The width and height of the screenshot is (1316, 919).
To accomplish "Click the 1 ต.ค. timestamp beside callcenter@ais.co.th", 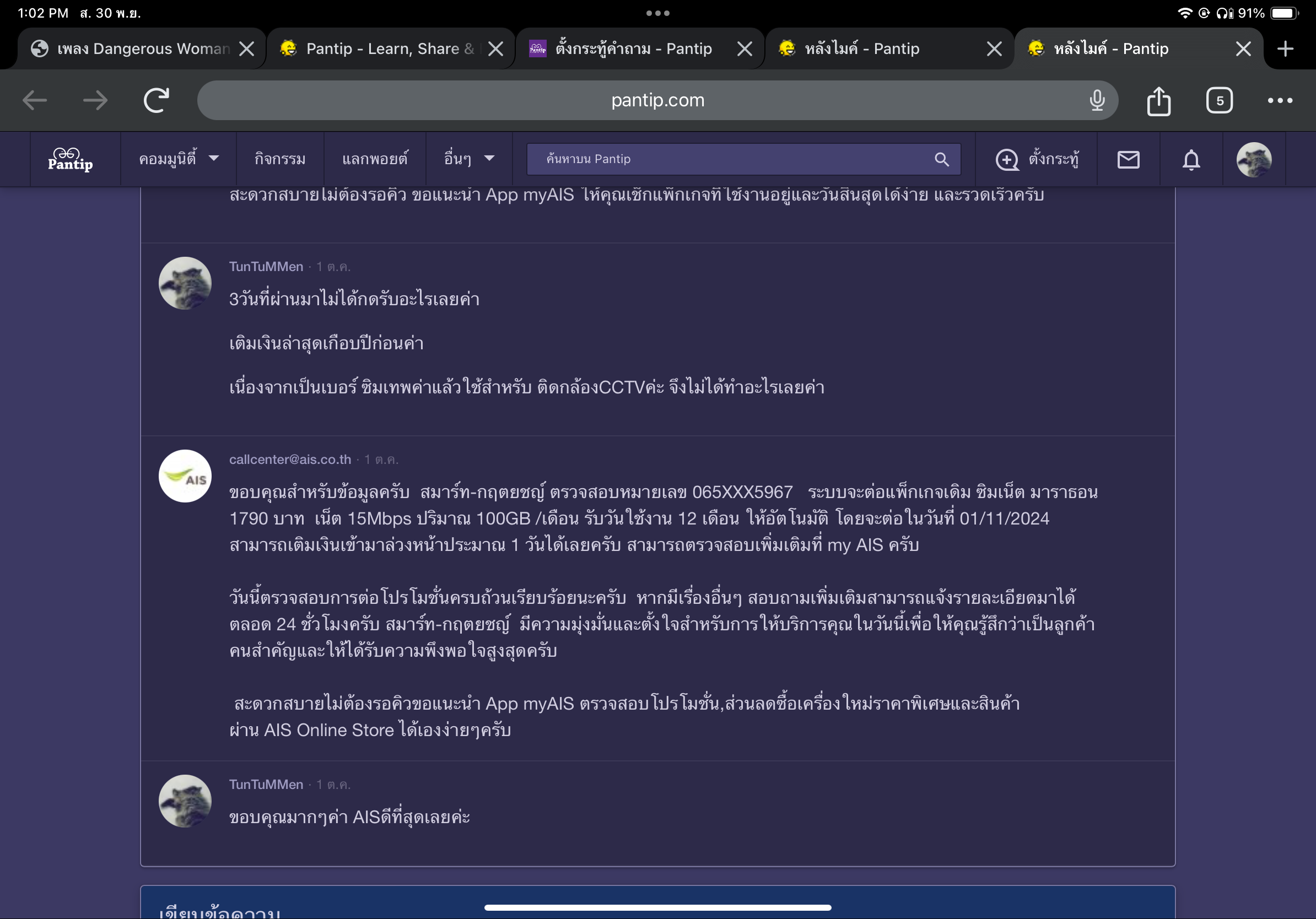I will [381, 459].
